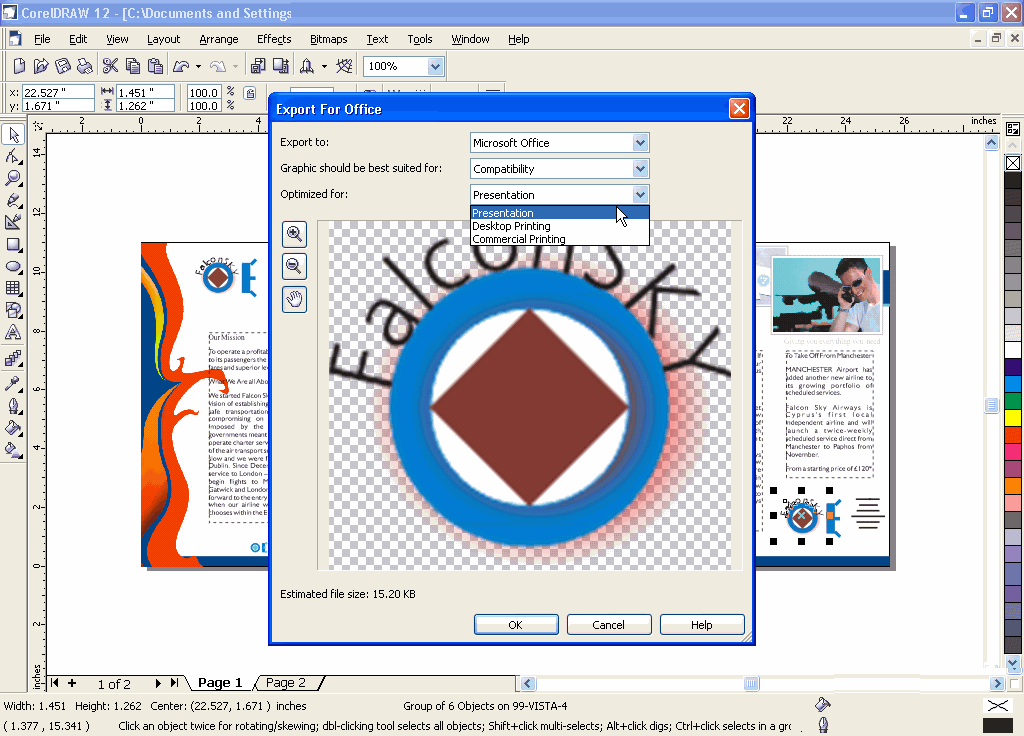
Task: Expand the Application Launcher arrow
Action: 325,66
